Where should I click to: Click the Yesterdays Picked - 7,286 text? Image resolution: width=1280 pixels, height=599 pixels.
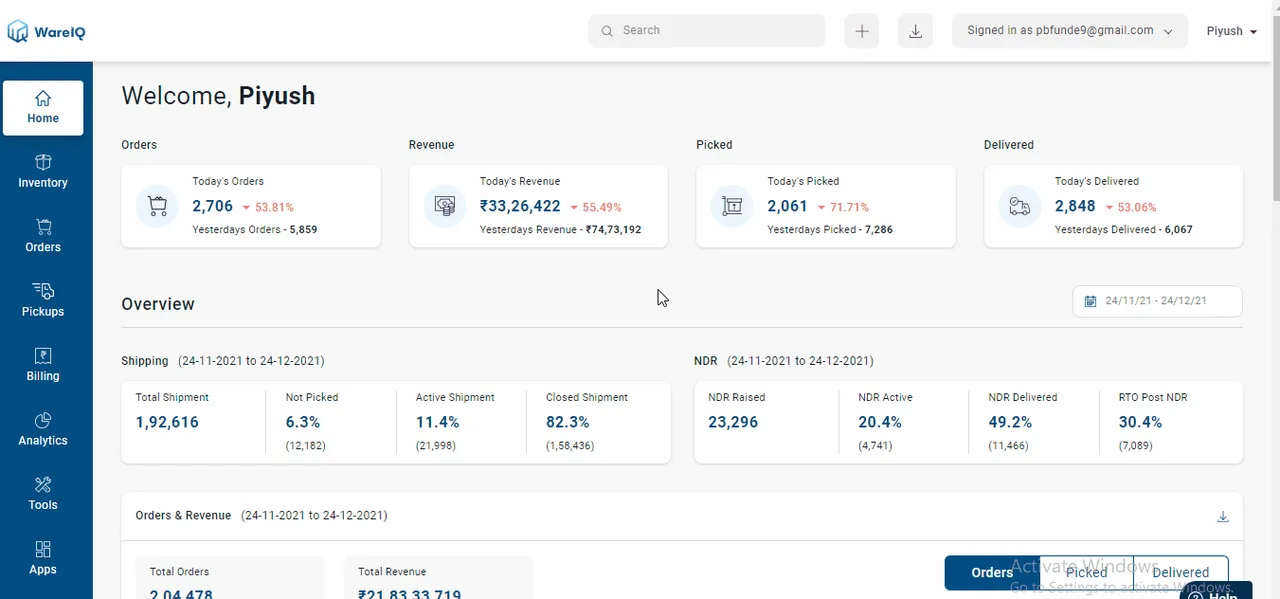830,230
